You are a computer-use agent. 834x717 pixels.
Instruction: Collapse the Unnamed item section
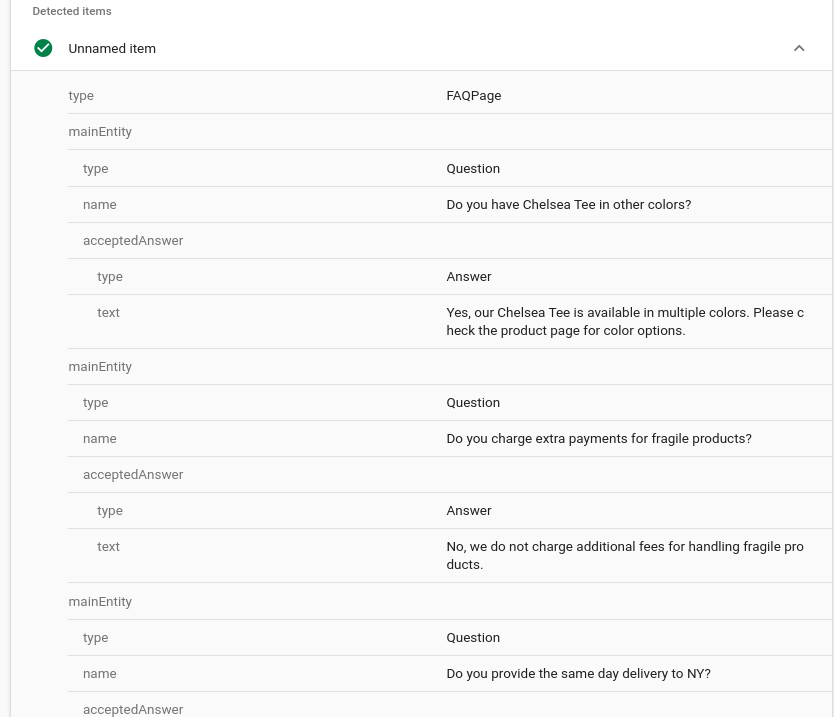pos(799,48)
